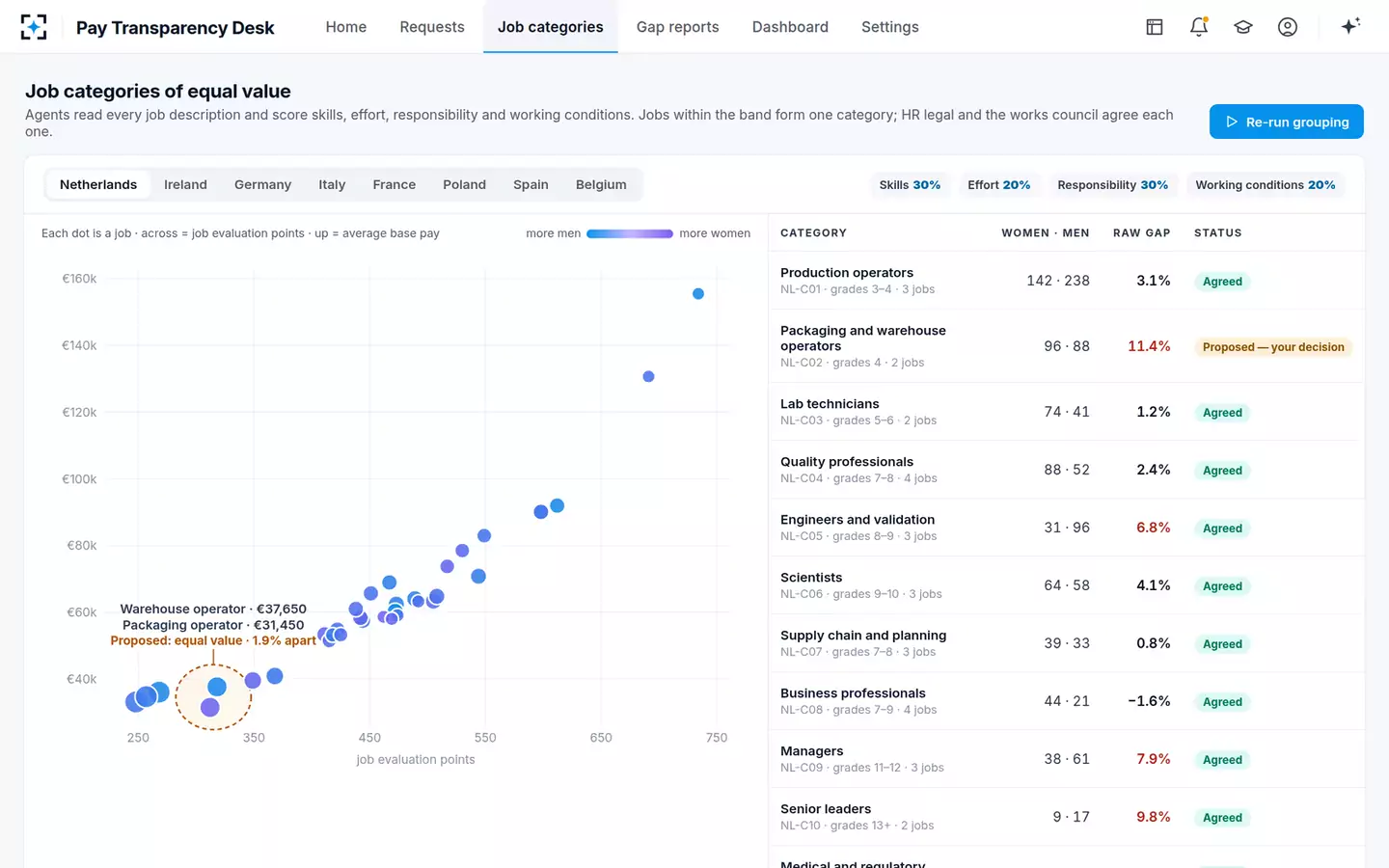Open the Dashboard tab
Viewport: 1389px width, 868px height.
pos(790,27)
